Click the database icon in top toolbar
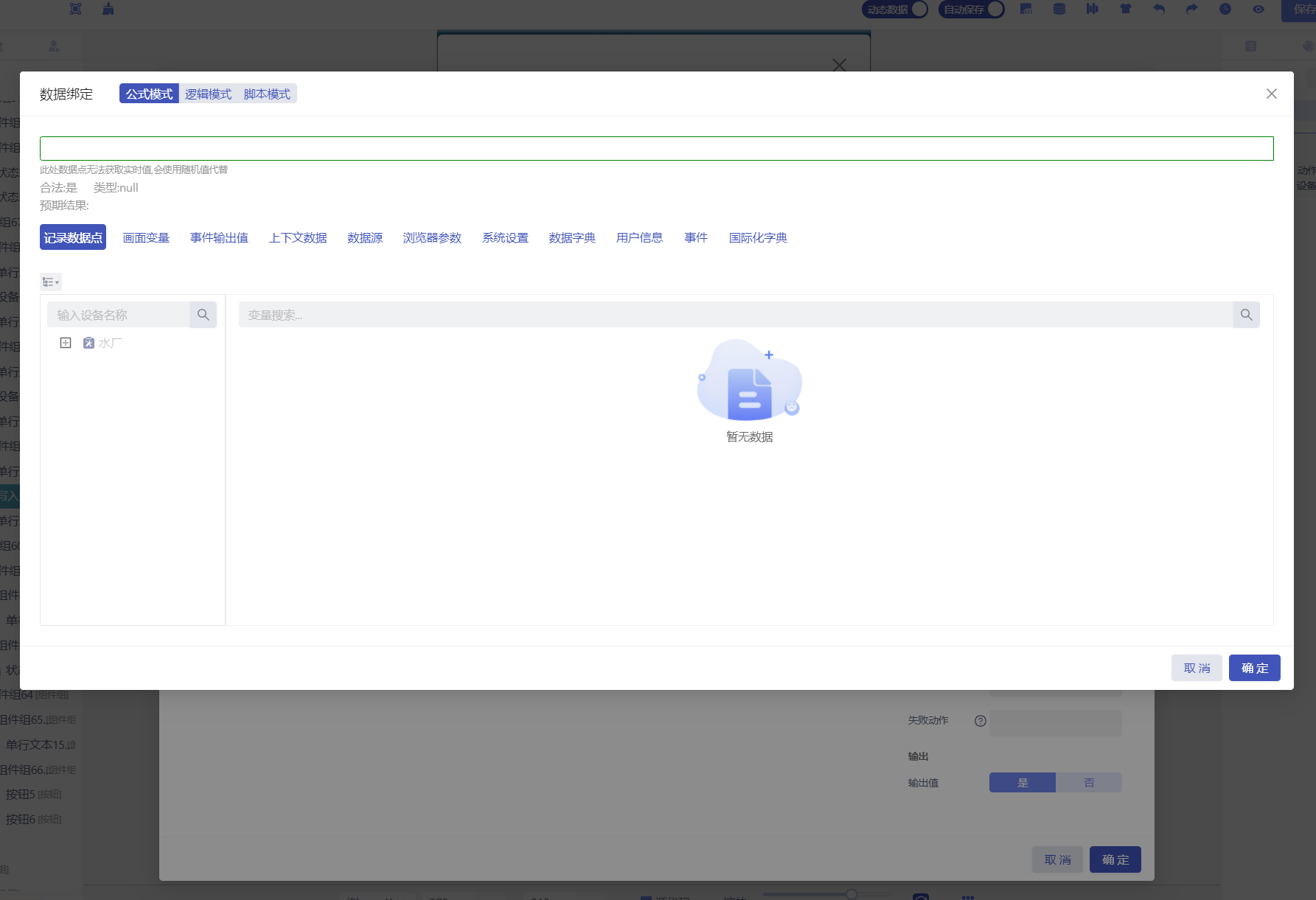This screenshot has height=900, width=1316. (x=1059, y=10)
